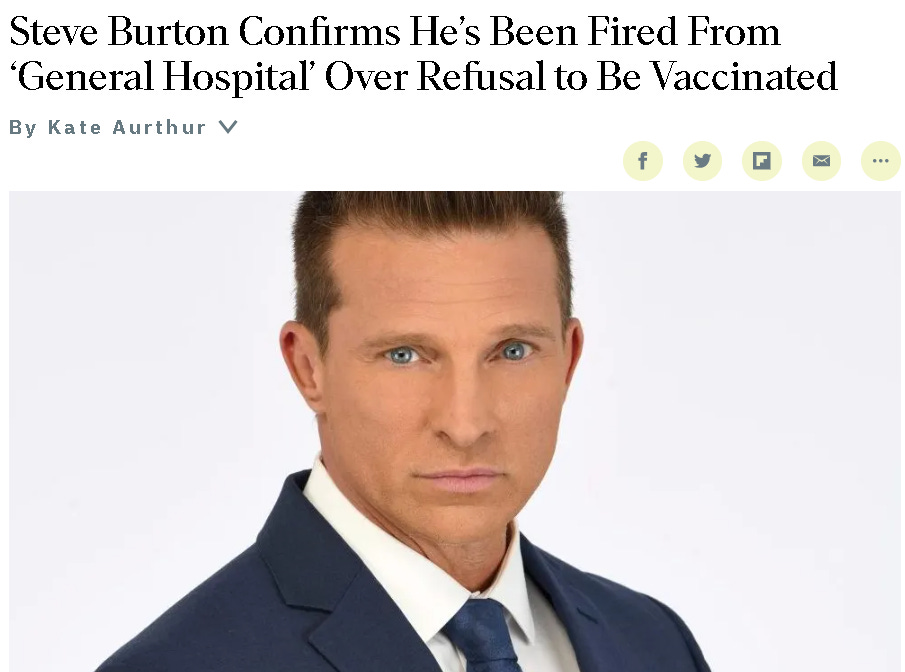
Task: Click the 'General Hospital' headline line
Action: pos(423,76)
